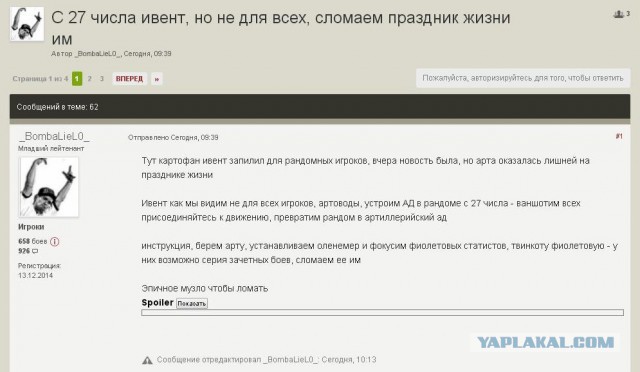This screenshot has width=640, height=372.
Task: Open topic author avatar in header
Action: tap(27, 24)
